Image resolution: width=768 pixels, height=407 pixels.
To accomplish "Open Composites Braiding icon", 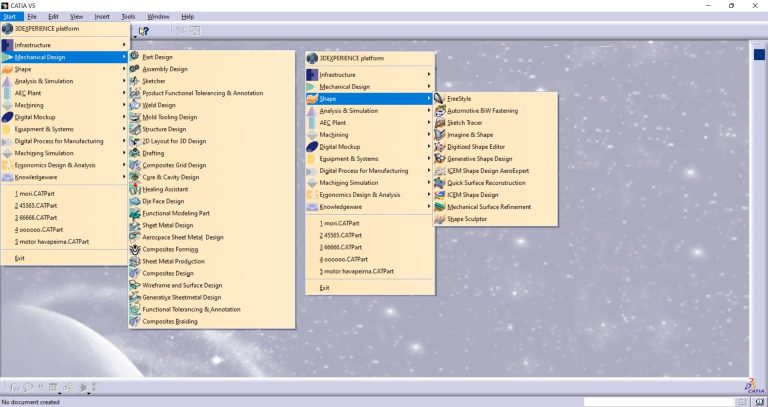I will pos(135,321).
